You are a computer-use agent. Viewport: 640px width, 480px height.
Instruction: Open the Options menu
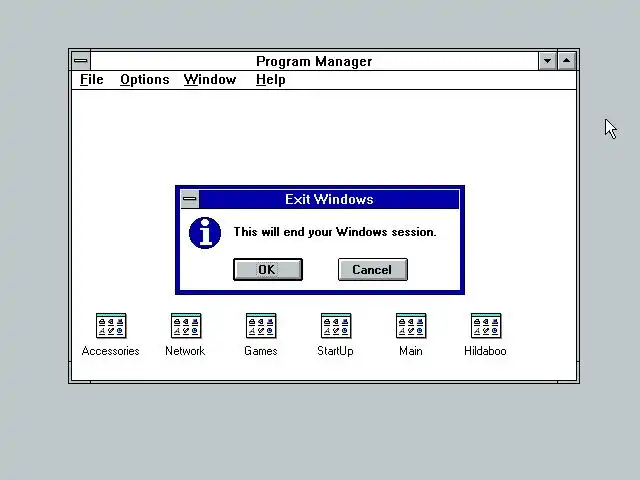(x=144, y=80)
